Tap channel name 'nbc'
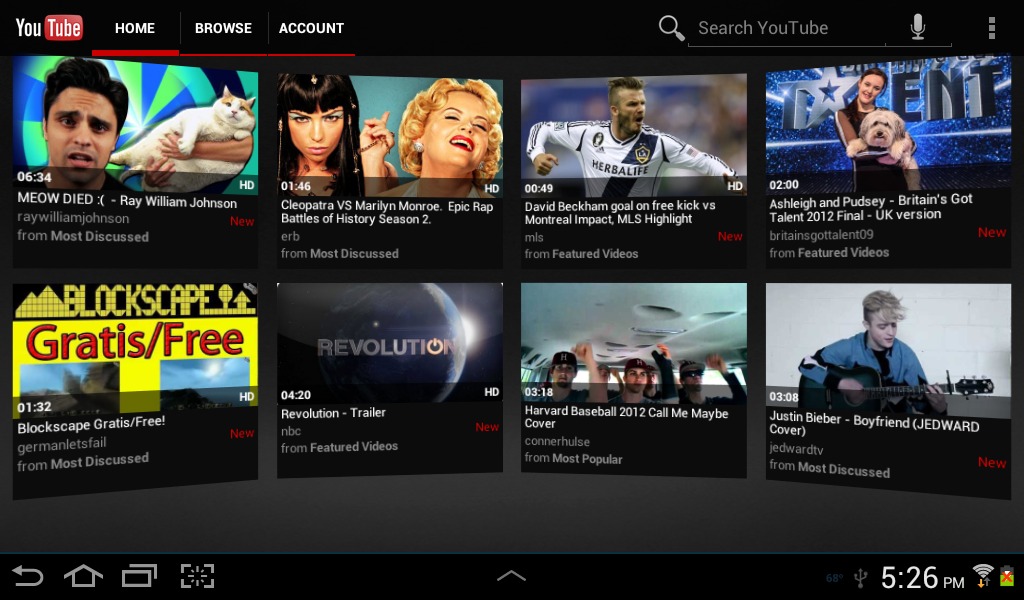The image size is (1024, 600). [x=291, y=431]
